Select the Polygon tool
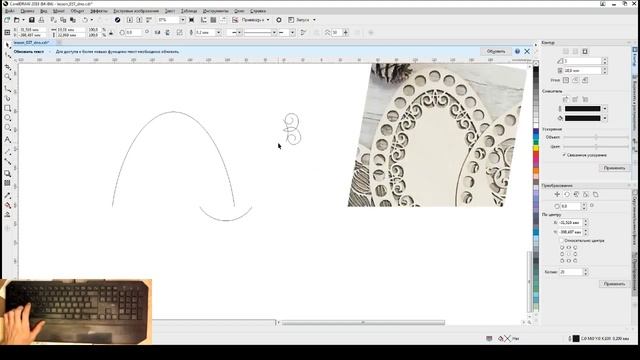 tap(7, 128)
